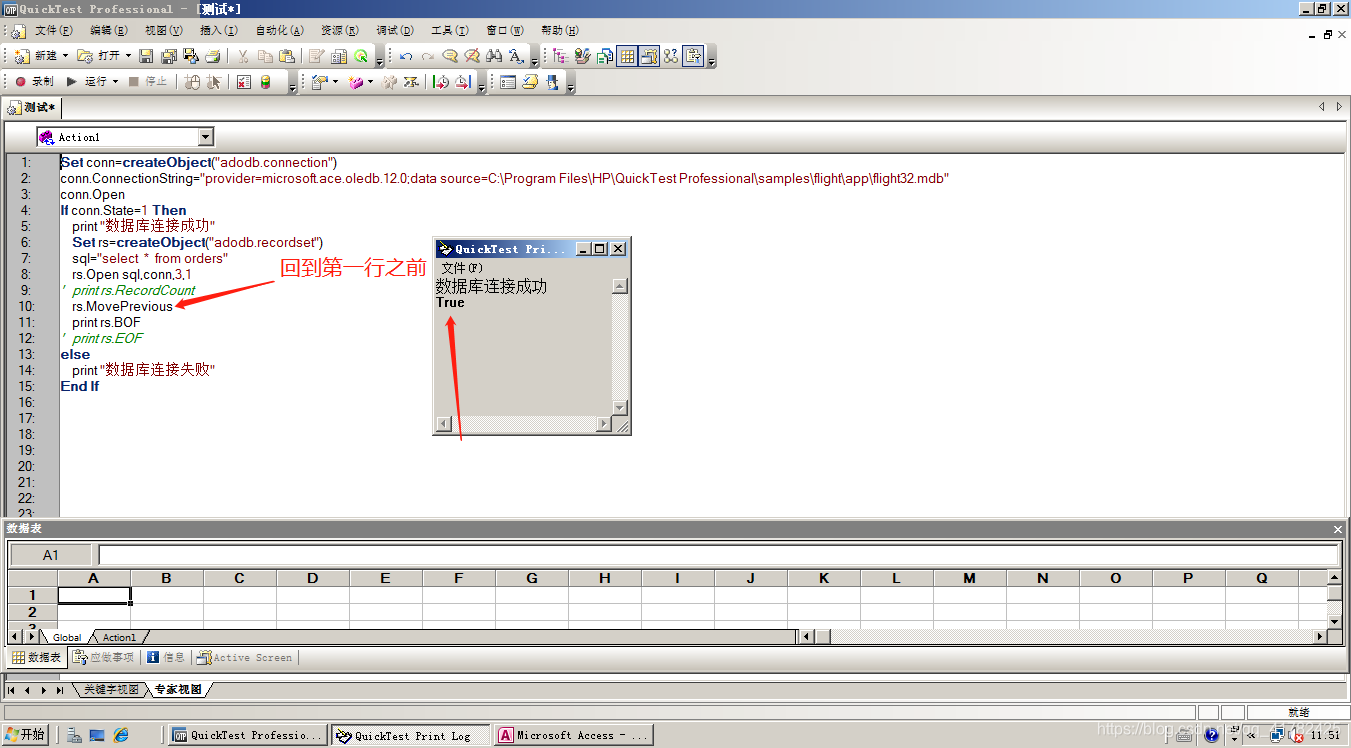Launch Internet Explorer from quick launch
The height and width of the screenshot is (748, 1351).
pyautogui.click(x=121, y=735)
